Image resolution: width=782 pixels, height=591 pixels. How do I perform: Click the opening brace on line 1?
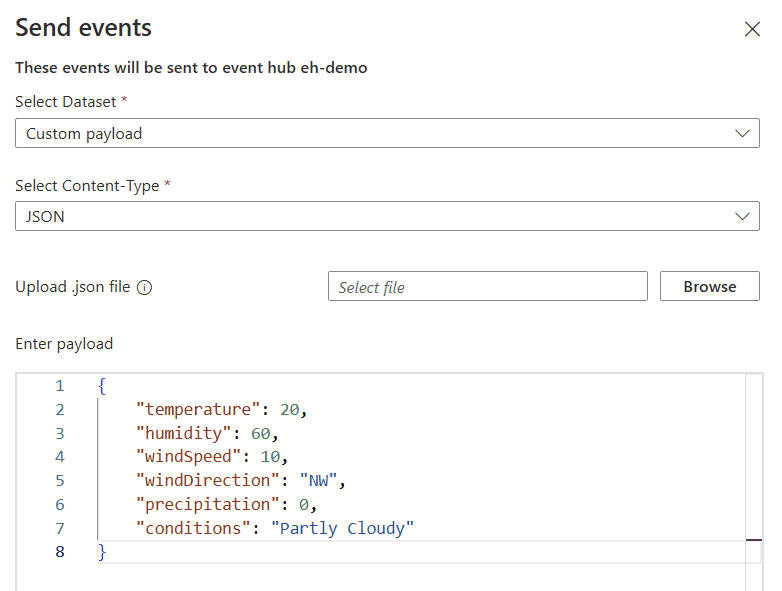click(x=102, y=386)
